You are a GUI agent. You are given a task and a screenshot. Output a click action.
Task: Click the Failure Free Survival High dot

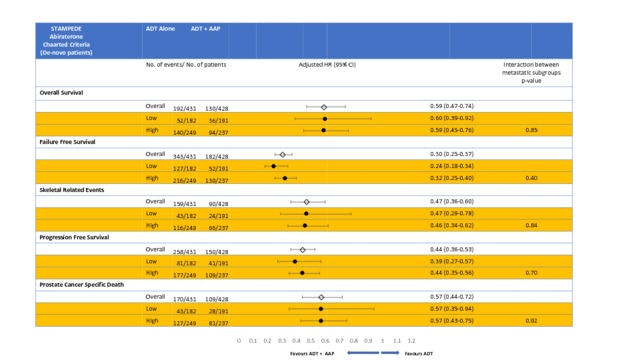click(285, 178)
